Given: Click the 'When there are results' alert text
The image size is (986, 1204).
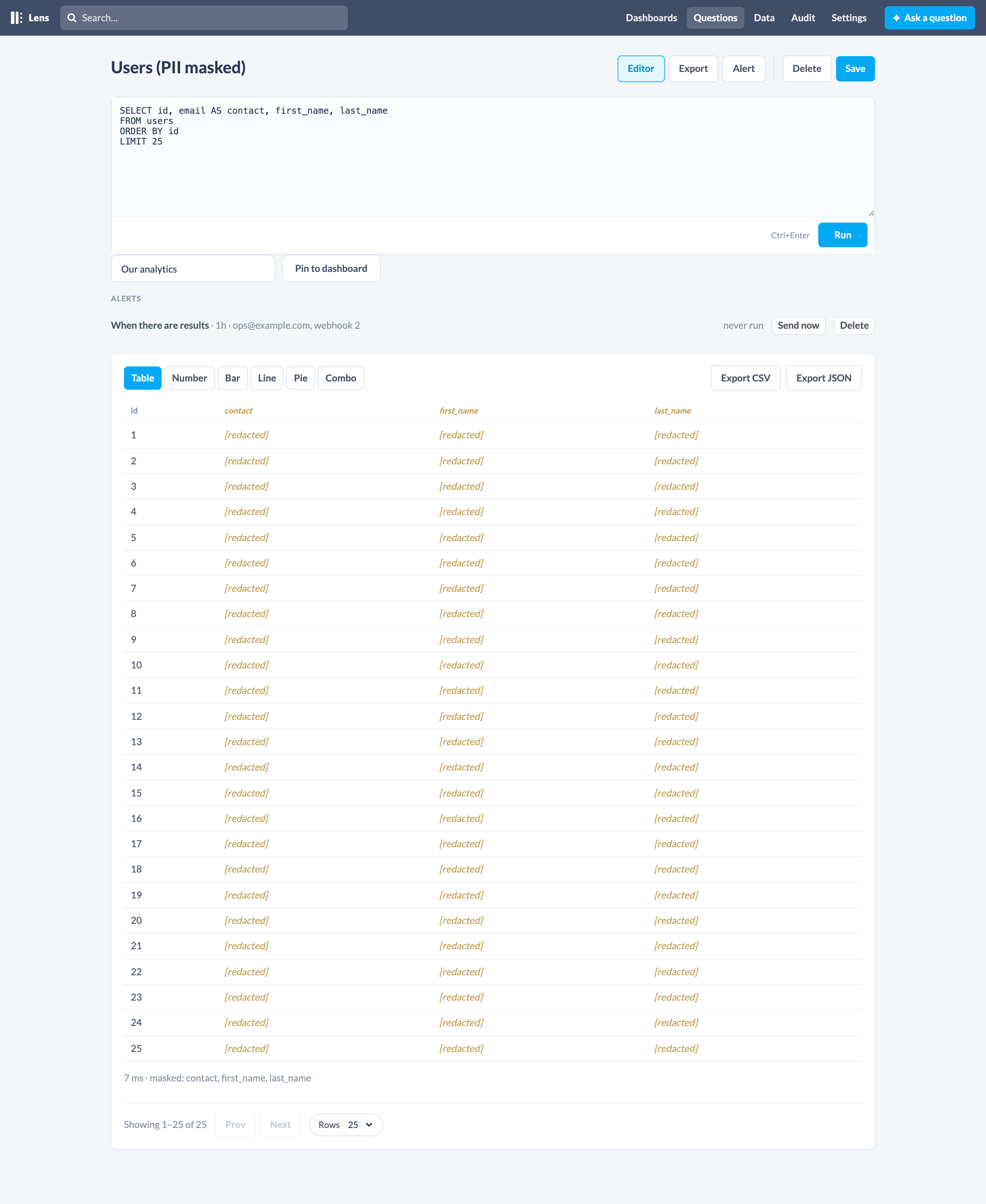Looking at the screenshot, I should [x=160, y=326].
